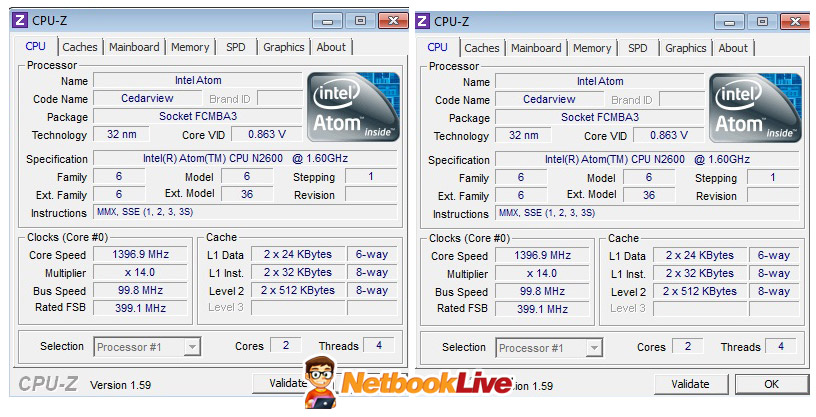Viewport: 816px width, 417px height.
Task: Click Technology '32 nm' in left window
Action: click(121, 134)
